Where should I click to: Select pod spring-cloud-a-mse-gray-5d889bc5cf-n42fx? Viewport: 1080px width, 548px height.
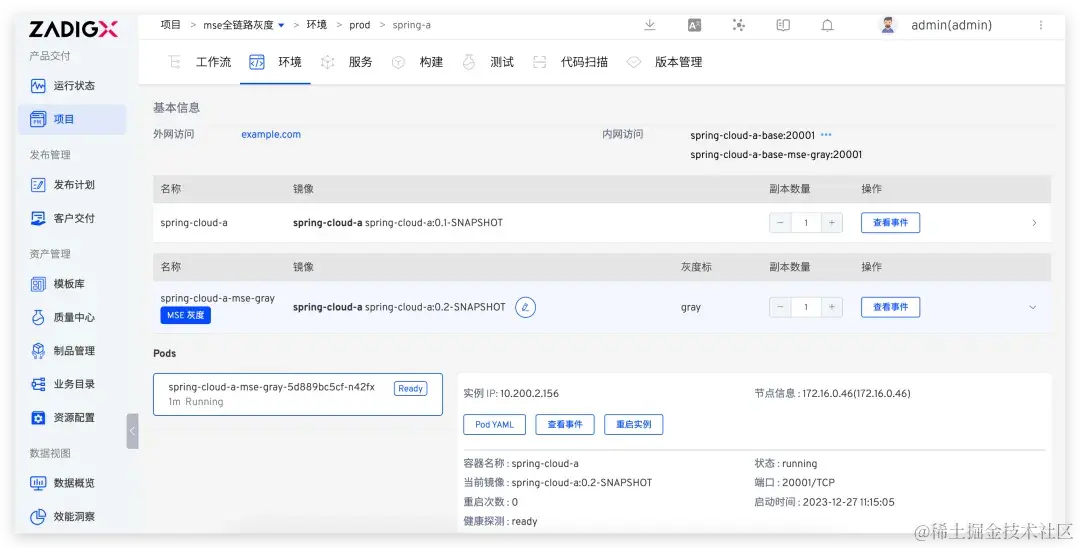pos(298,394)
